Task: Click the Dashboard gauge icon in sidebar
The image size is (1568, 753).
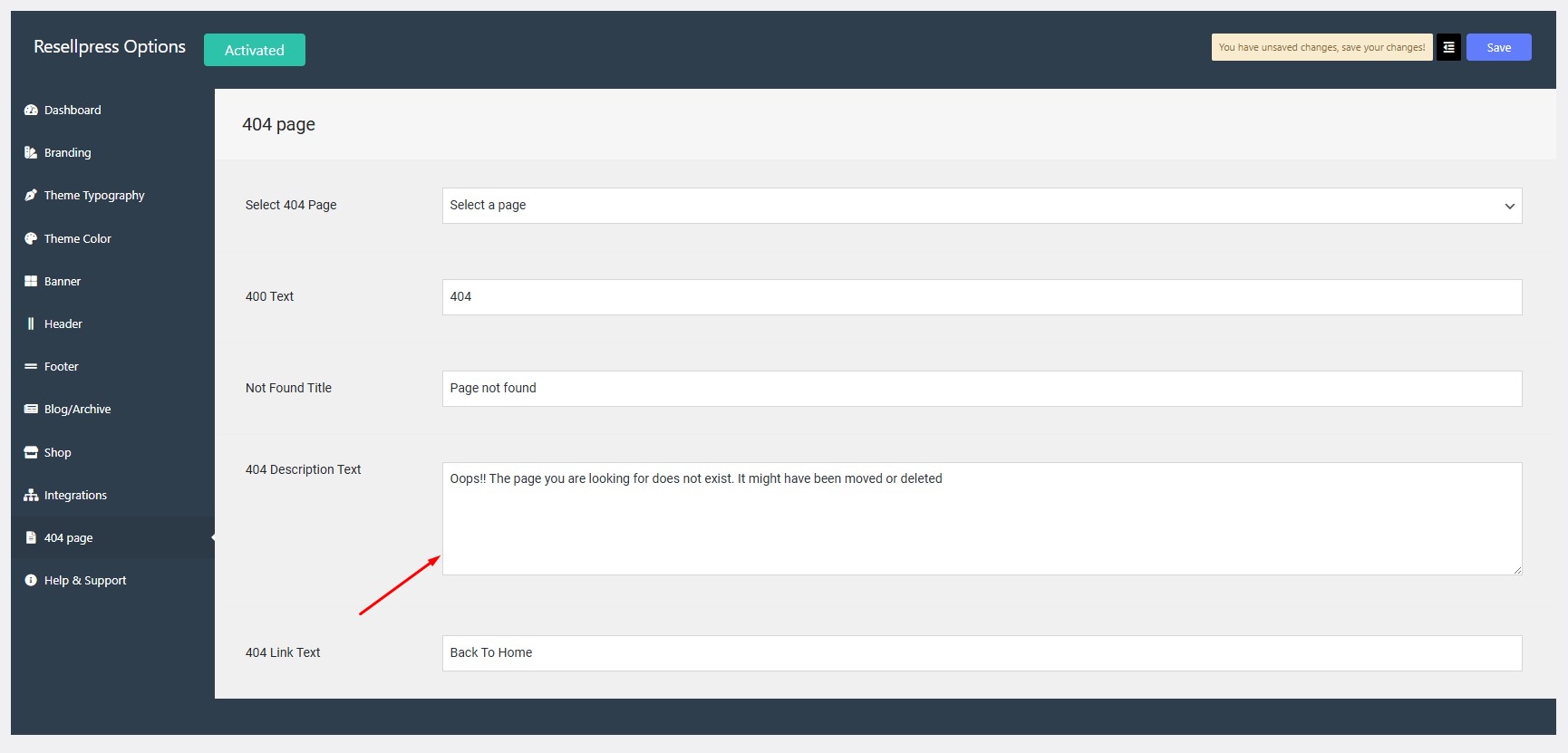Action: pyautogui.click(x=31, y=111)
